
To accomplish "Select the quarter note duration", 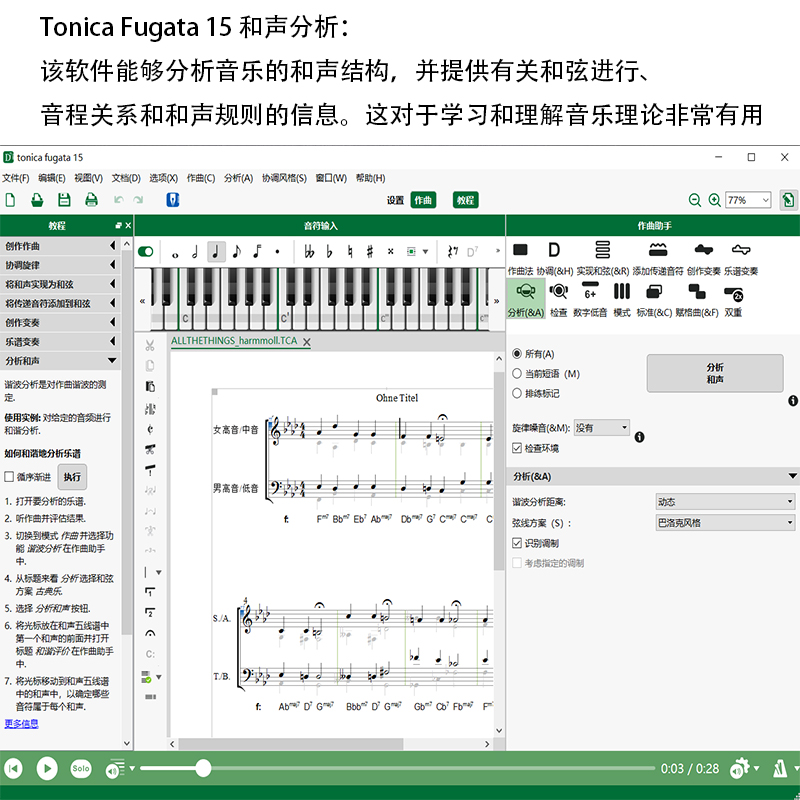I will click(216, 252).
